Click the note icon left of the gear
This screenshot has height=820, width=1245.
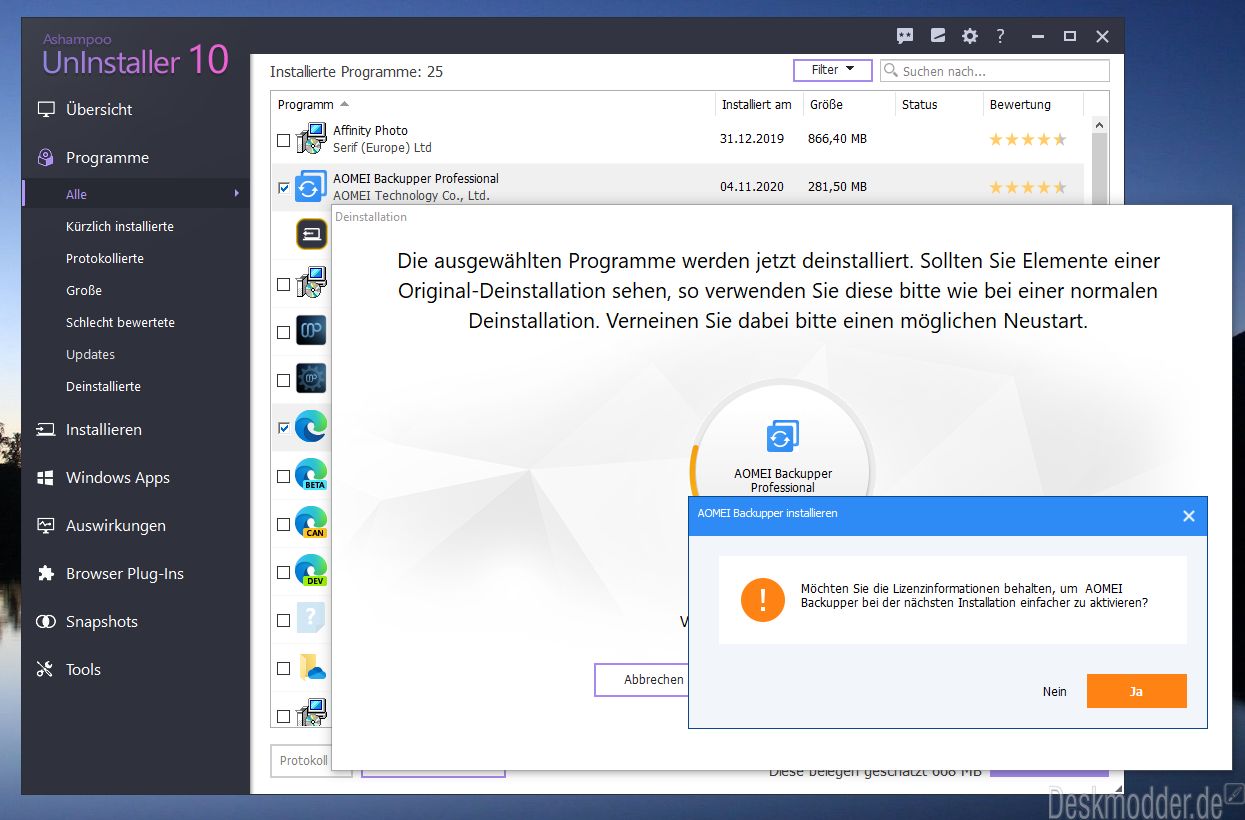[938, 36]
